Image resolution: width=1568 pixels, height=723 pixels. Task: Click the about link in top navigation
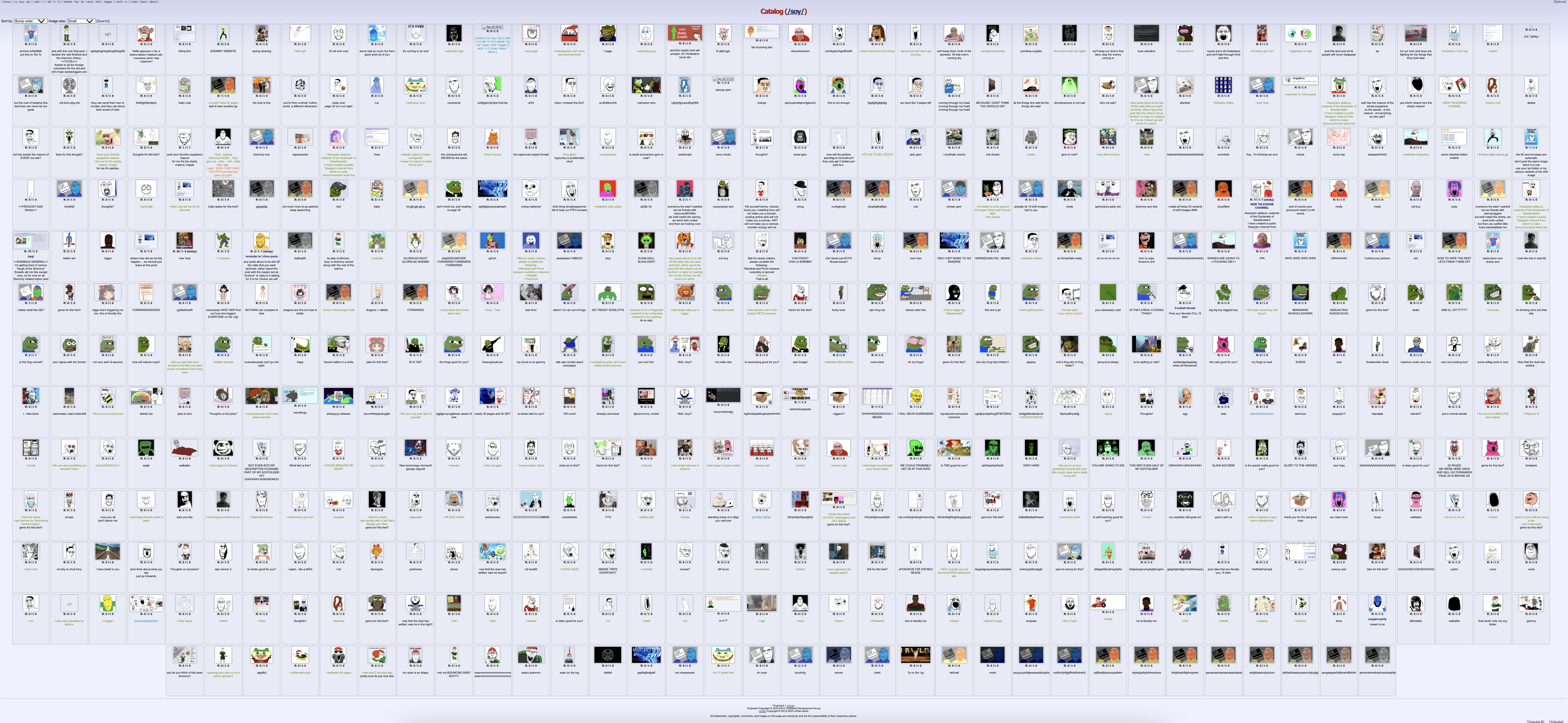point(153,2)
